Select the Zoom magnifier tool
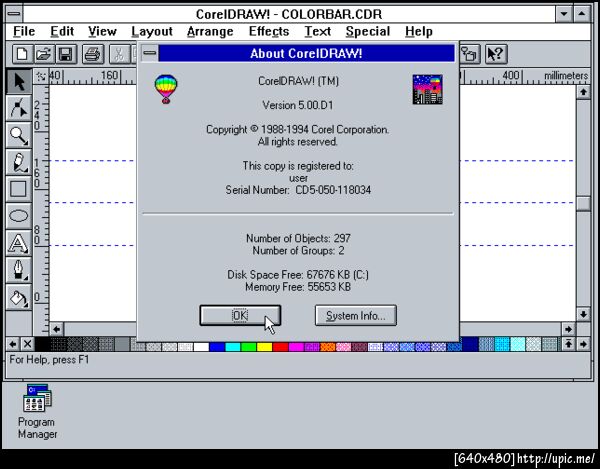This screenshot has width=600, height=469. coord(18,135)
